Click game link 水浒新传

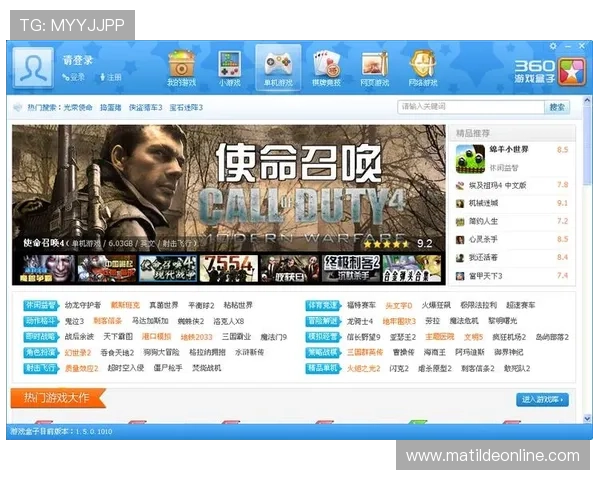[249, 353]
